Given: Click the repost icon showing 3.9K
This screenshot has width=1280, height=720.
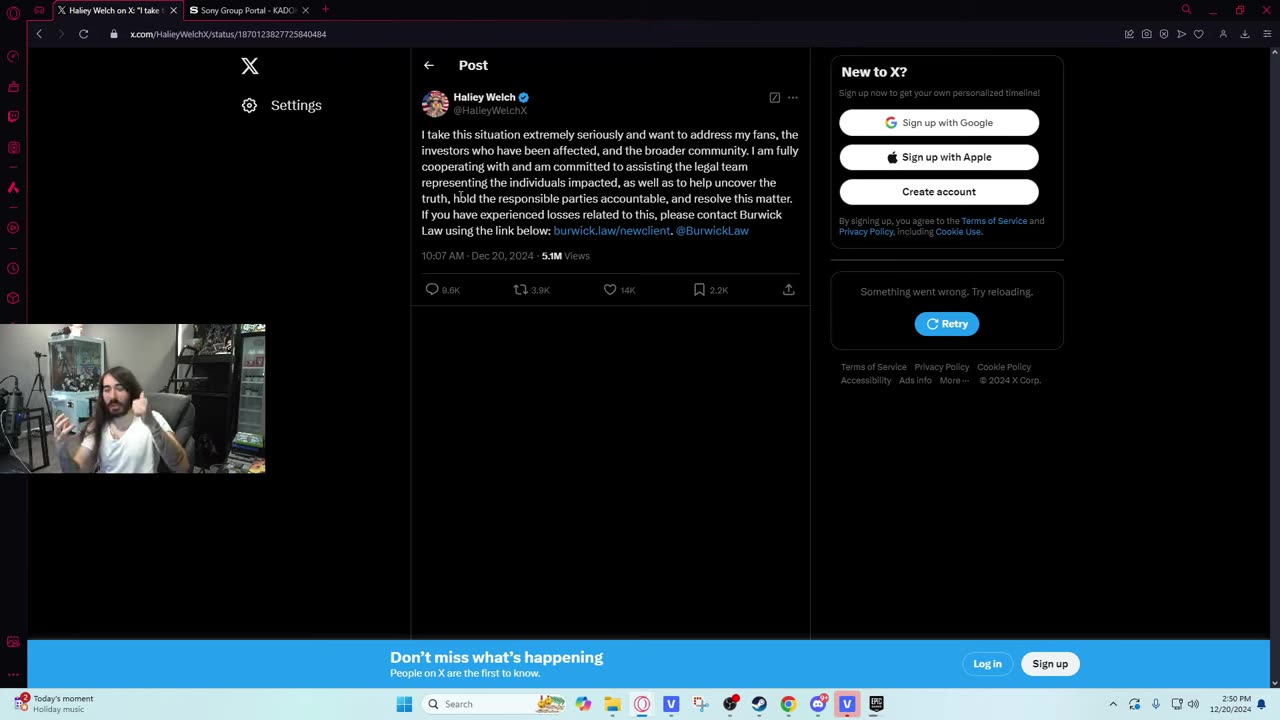Looking at the screenshot, I should (x=531, y=290).
